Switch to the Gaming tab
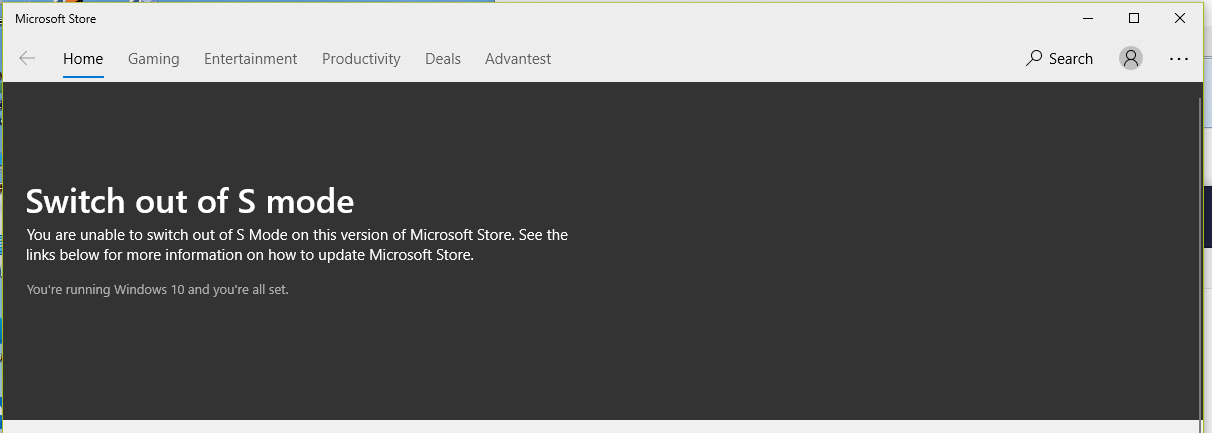 pyautogui.click(x=154, y=59)
